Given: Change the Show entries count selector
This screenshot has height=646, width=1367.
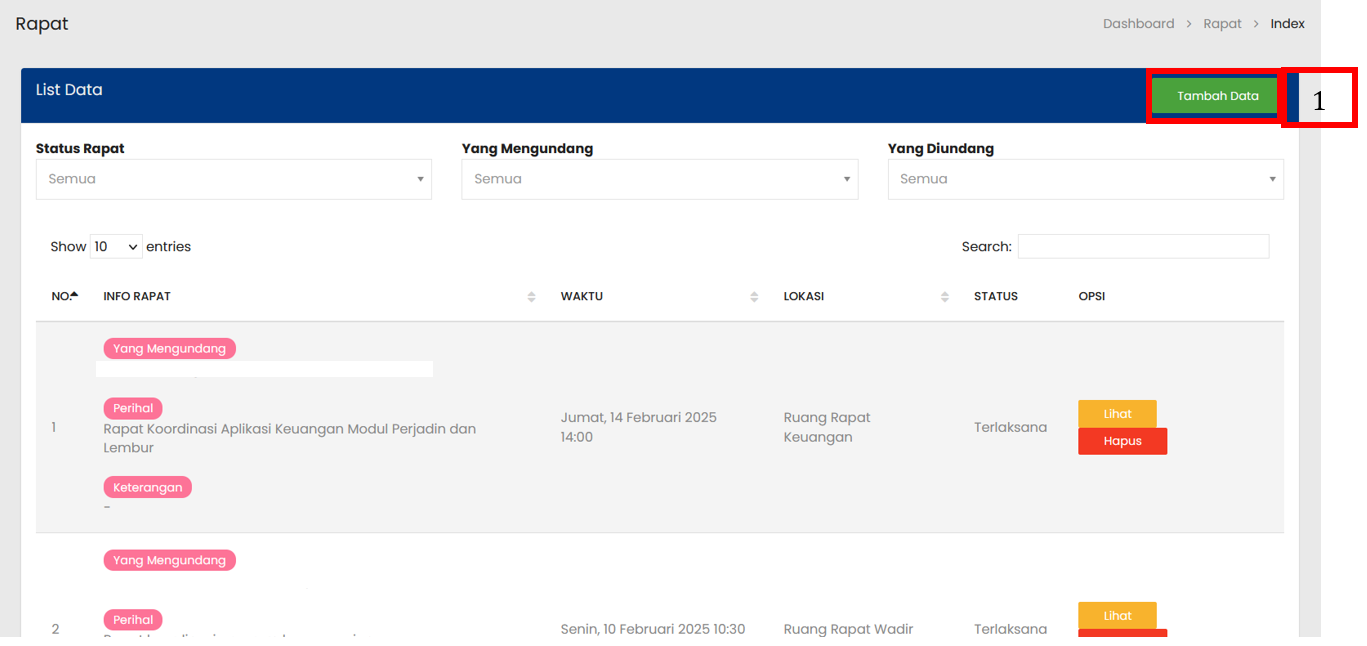Looking at the screenshot, I should [116, 247].
